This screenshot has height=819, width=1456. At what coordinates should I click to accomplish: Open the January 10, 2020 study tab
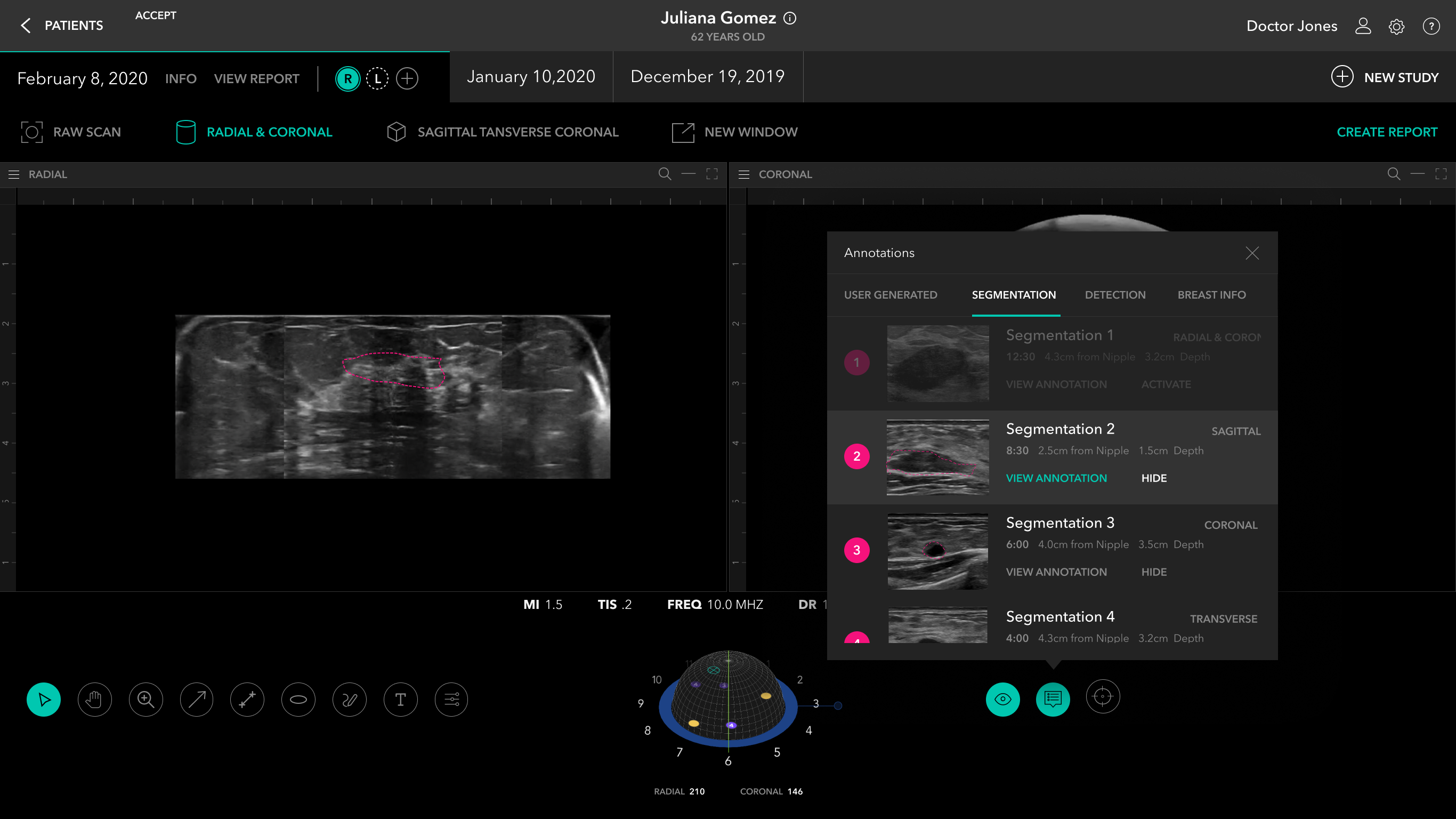[x=531, y=76]
